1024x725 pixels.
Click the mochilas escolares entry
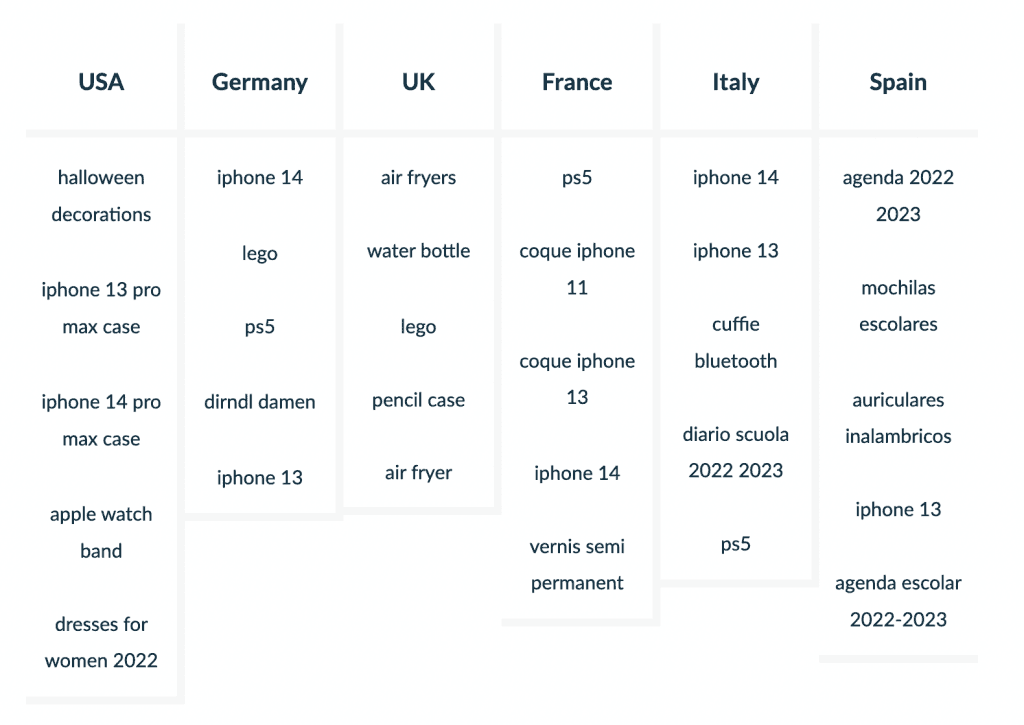click(898, 306)
